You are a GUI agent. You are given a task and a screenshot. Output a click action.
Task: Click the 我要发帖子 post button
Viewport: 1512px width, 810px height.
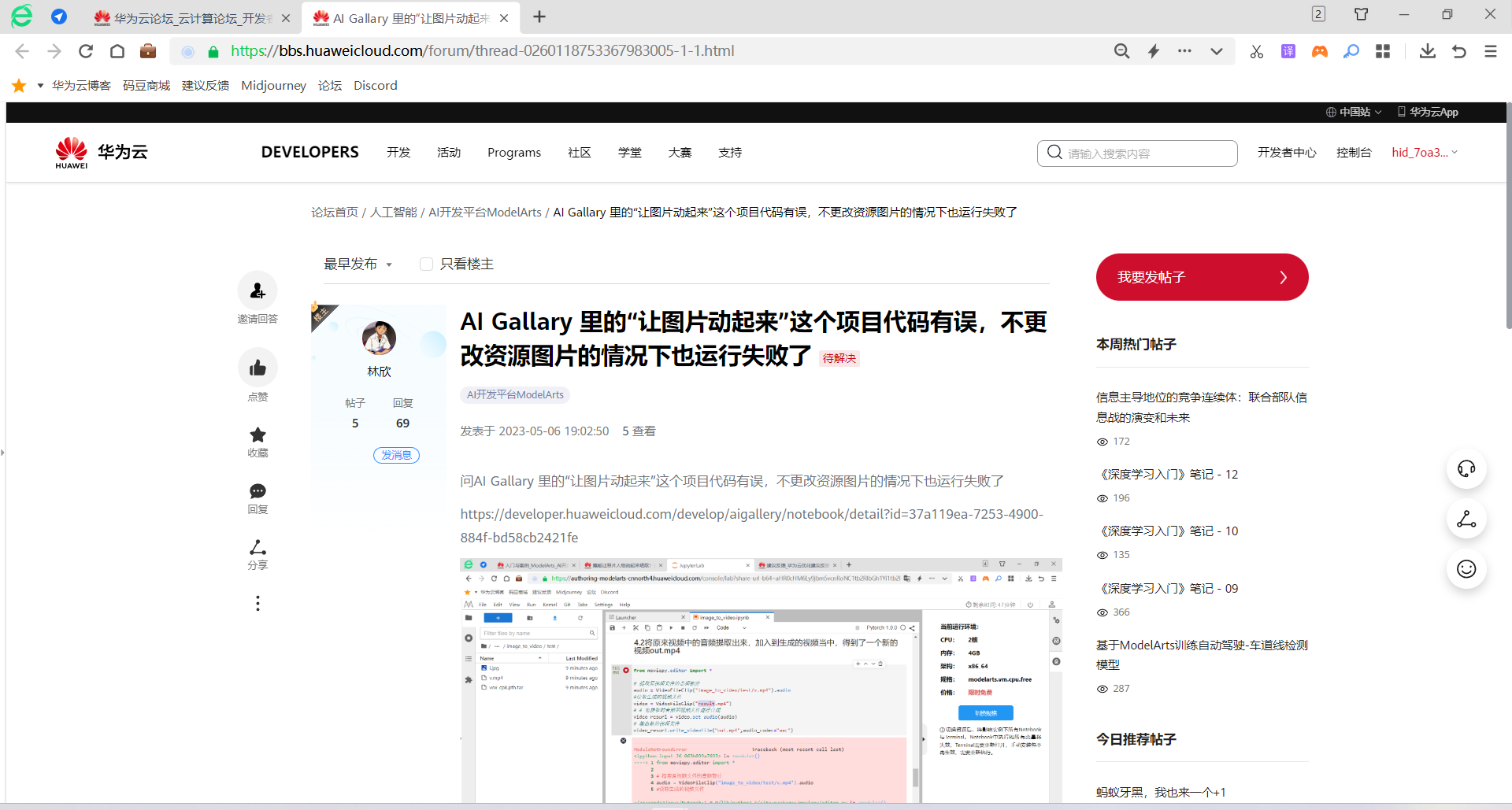(1202, 277)
